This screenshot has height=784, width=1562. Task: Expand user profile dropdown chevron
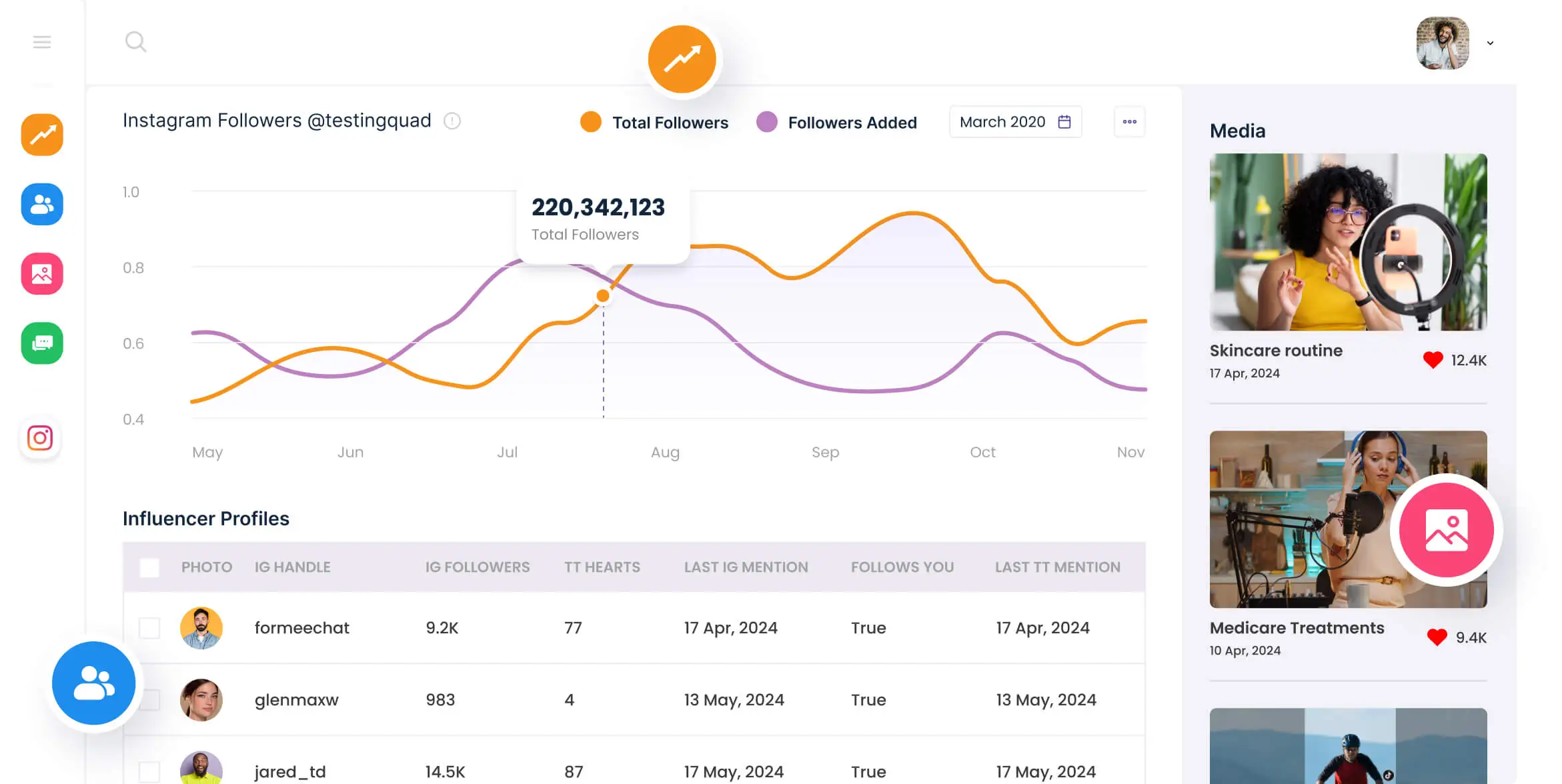1490,43
